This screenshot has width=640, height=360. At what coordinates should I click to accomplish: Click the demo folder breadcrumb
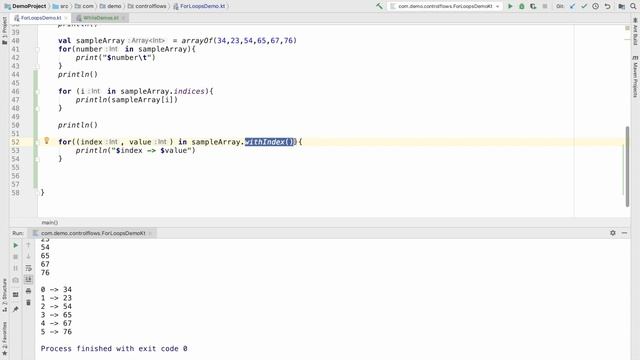pyautogui.click(x=110, y=6)
